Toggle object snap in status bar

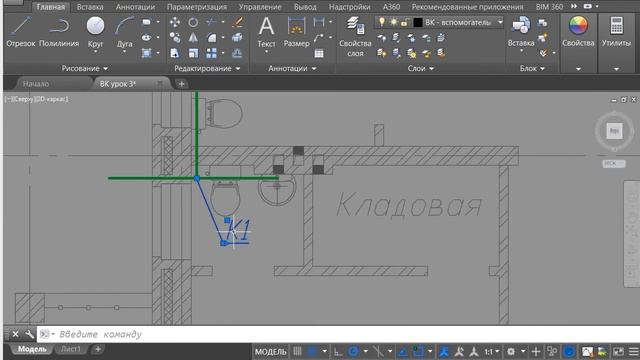click(418, 351)
